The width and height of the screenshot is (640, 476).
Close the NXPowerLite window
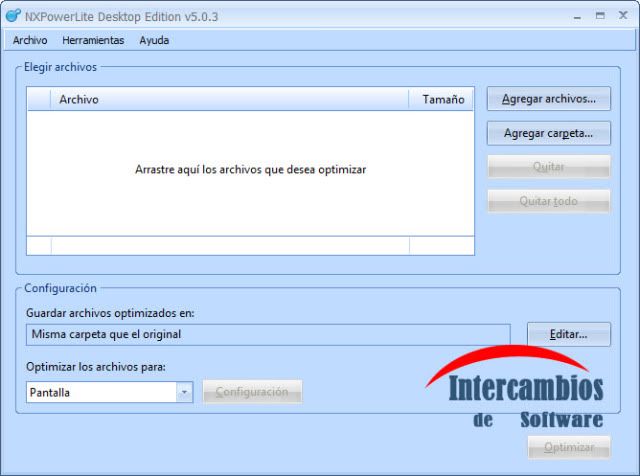tap(623, 16)
